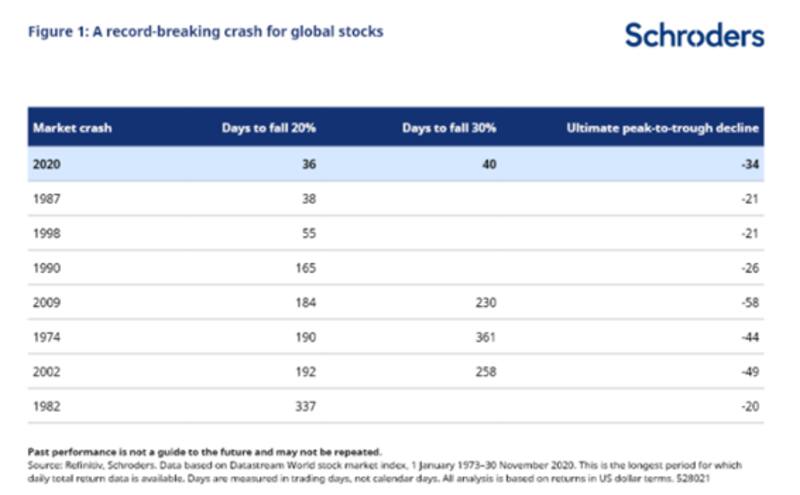Click the bold past performance disclaimer

[204, 452]
